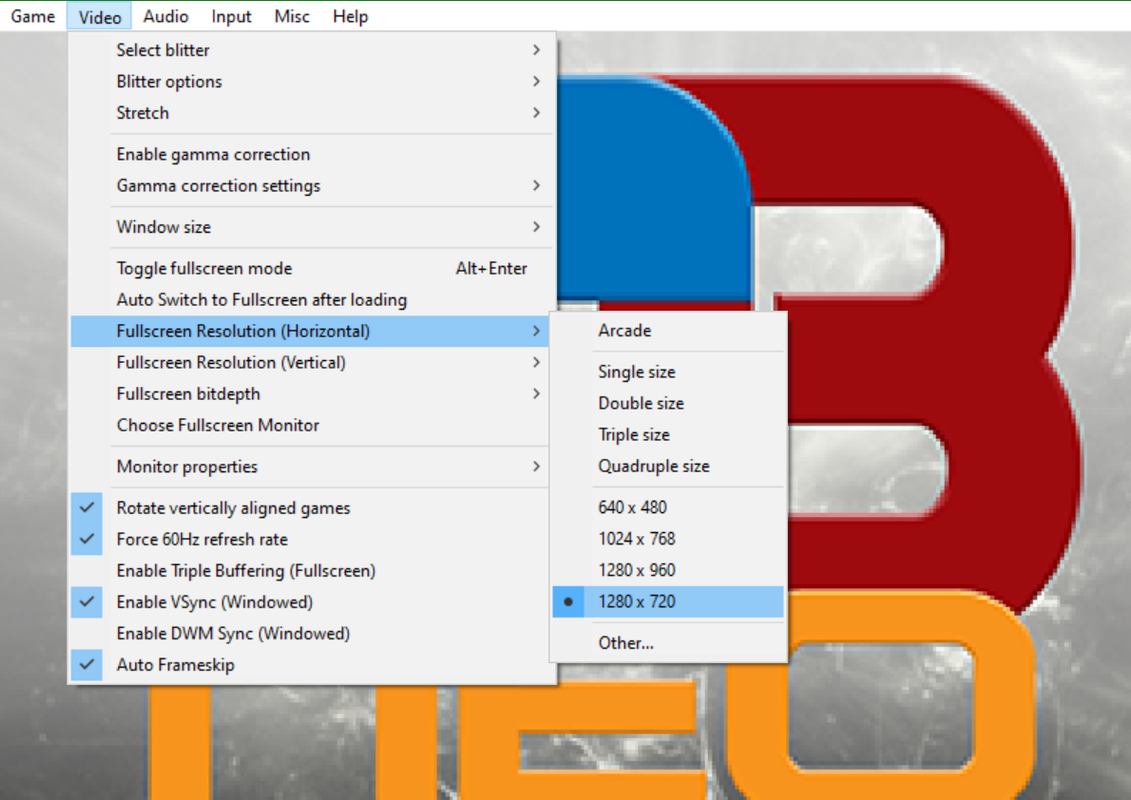Click Choose Fullscreen Monitor
Image resolution: width=1131 pixels, height=800 pixels.
[312, 425]
